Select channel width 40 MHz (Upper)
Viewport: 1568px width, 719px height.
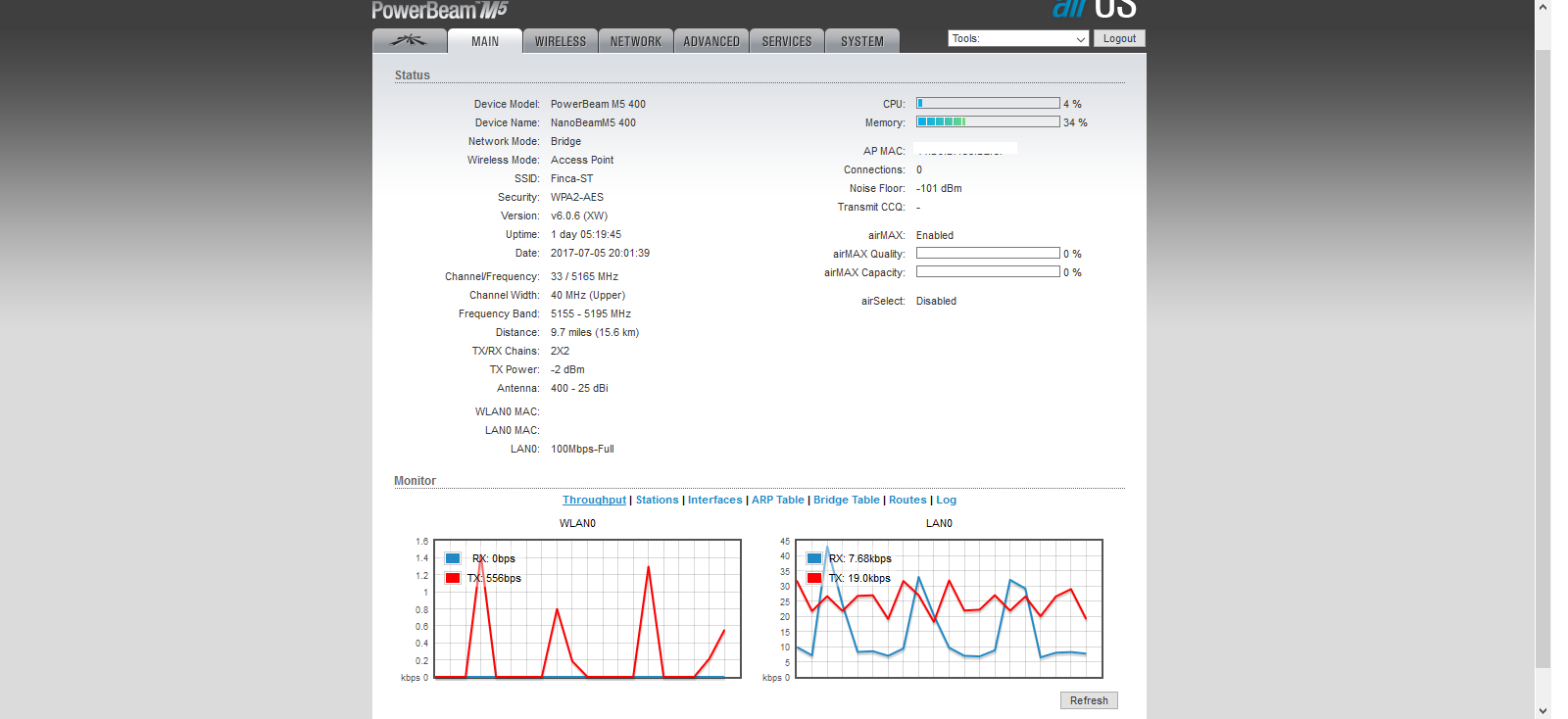[588, 295]
